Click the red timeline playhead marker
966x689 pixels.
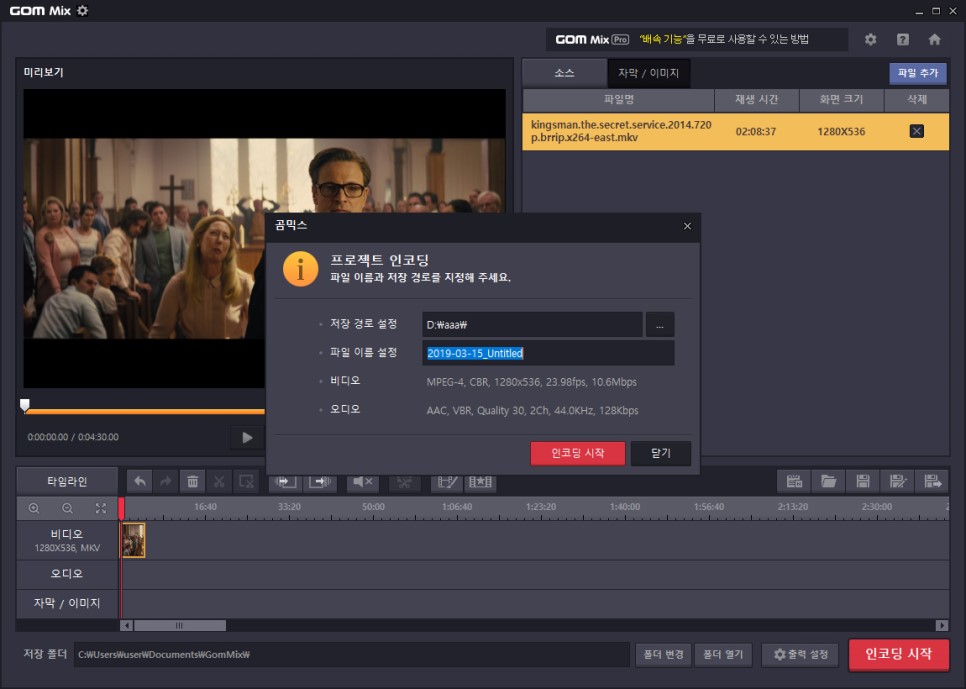click(x=121, y=508)
